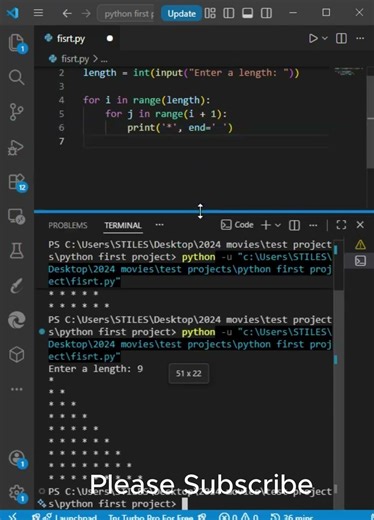Switch to the PROBLEMS panel tab
The image size is (374, 520).
click(x=68, y=226)
